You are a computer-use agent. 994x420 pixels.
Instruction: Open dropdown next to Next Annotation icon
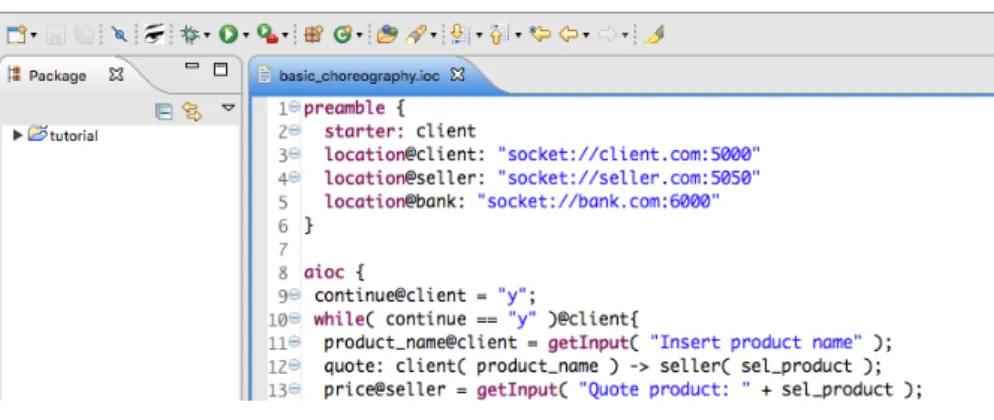click(479, 35)
